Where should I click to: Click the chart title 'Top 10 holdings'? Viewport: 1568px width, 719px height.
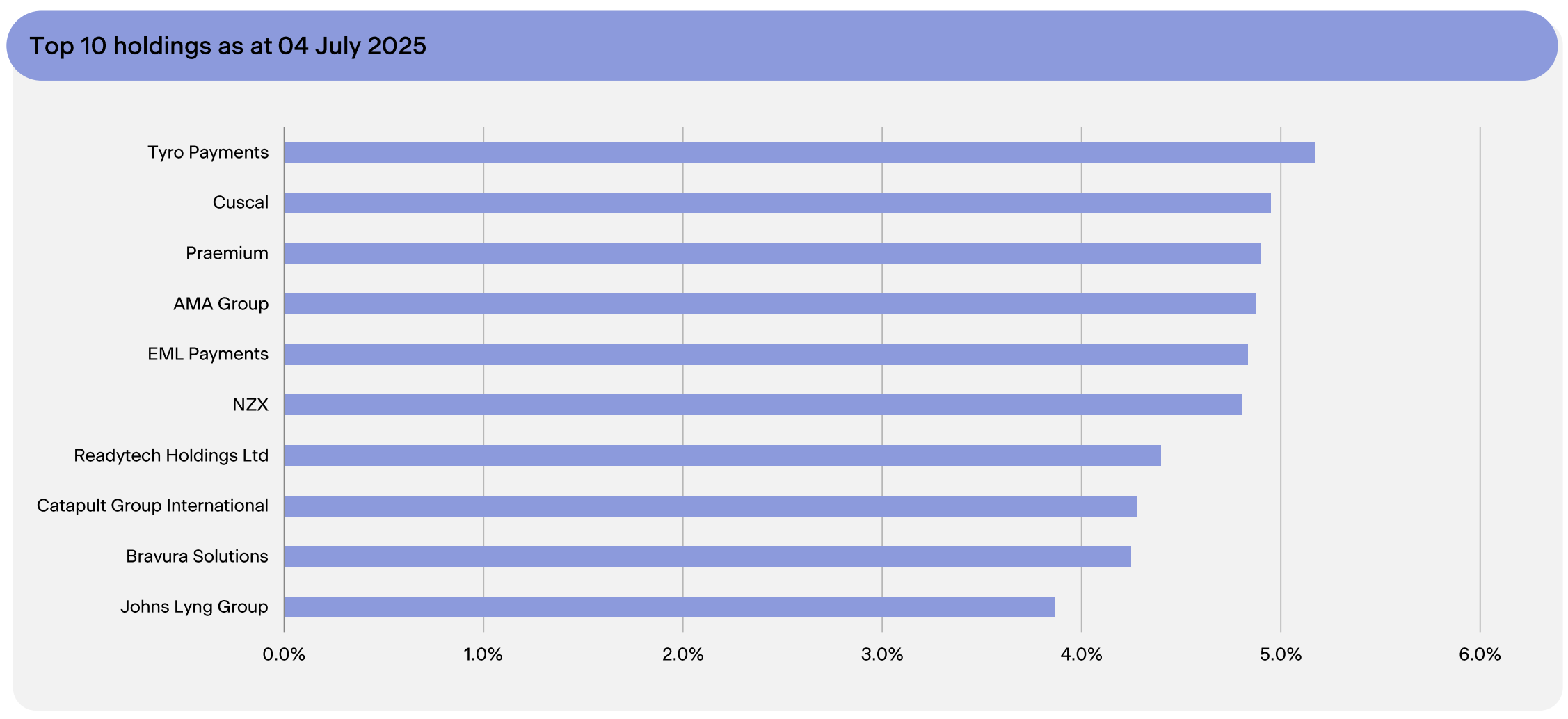click(227, 46)
